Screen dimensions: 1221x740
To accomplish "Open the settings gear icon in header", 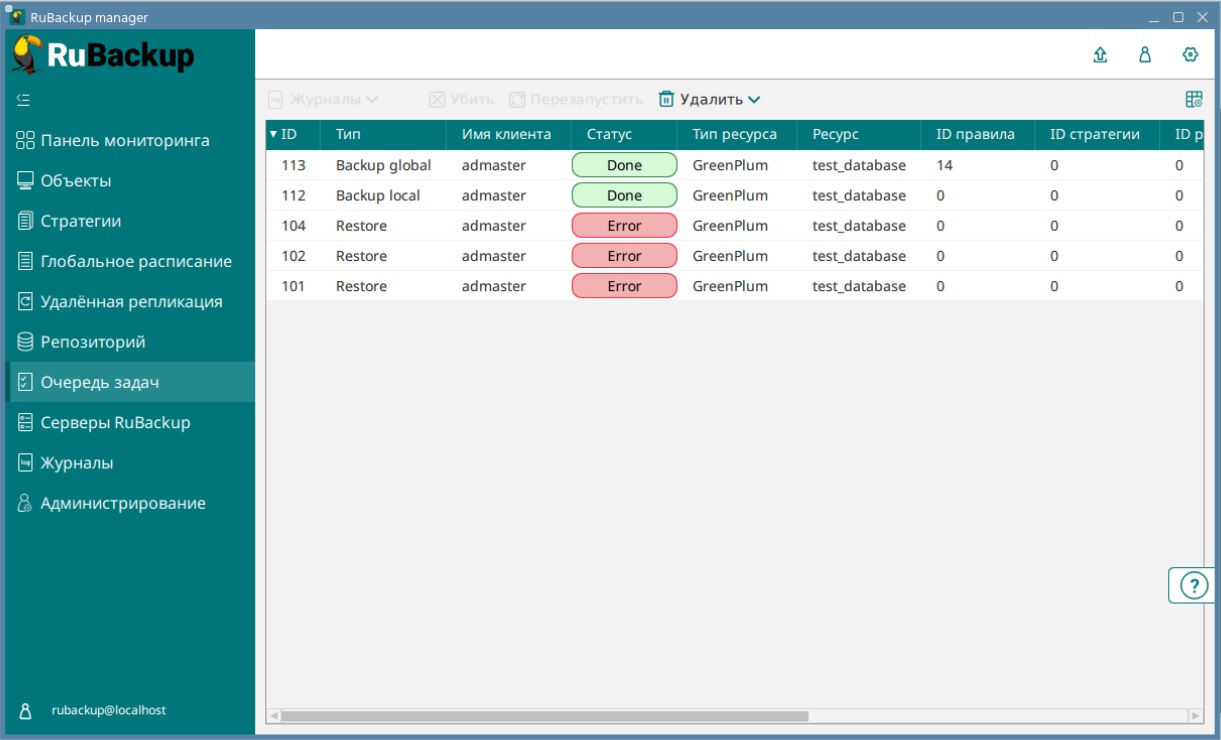I will tap(1190, 55).
